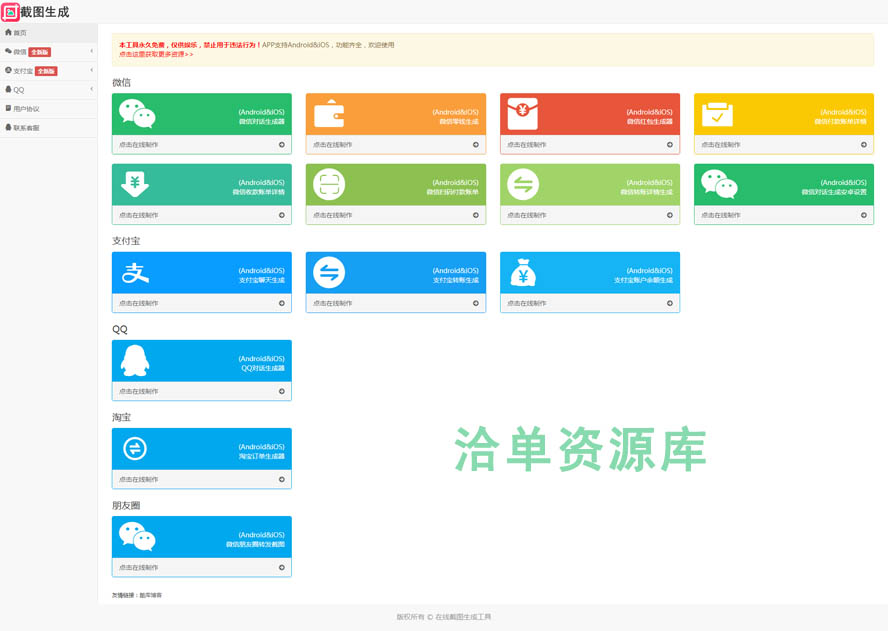
Task: Expand the 支付宝 sidebar chevron
Action: pyautogui.click(x=92, y=70)
